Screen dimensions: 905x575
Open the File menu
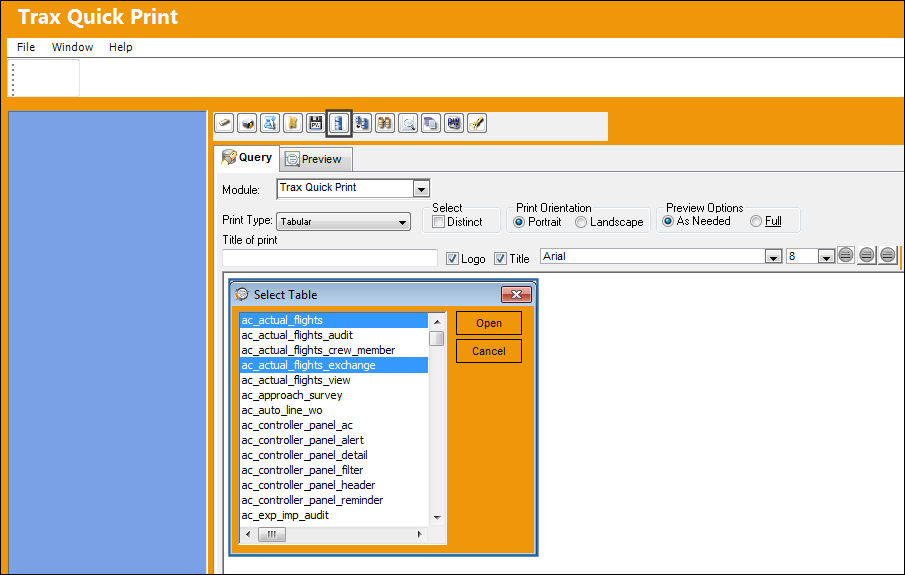(x=26, y=47)
